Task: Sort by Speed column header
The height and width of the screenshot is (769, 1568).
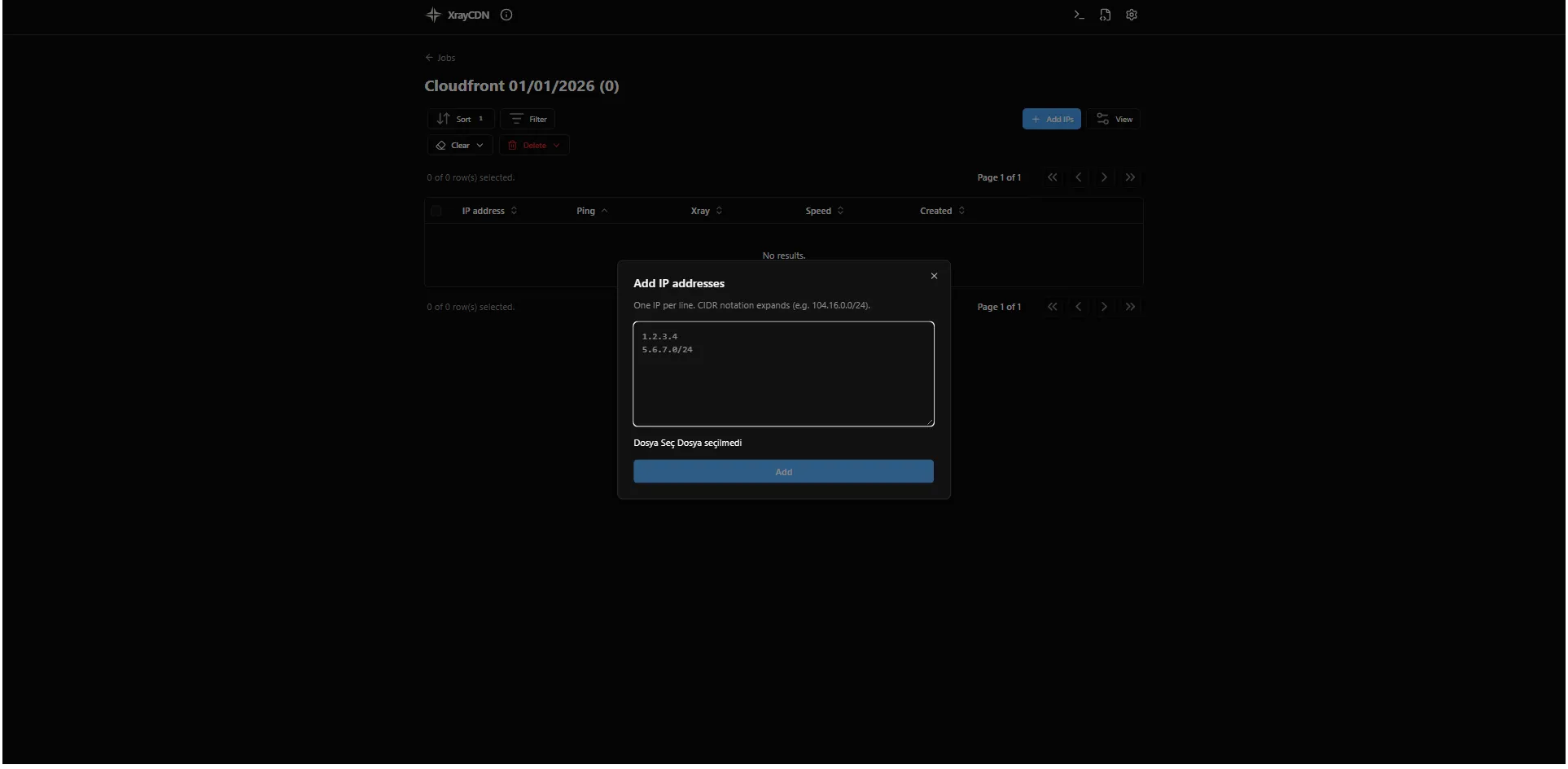Action: (x=824, y=211)
